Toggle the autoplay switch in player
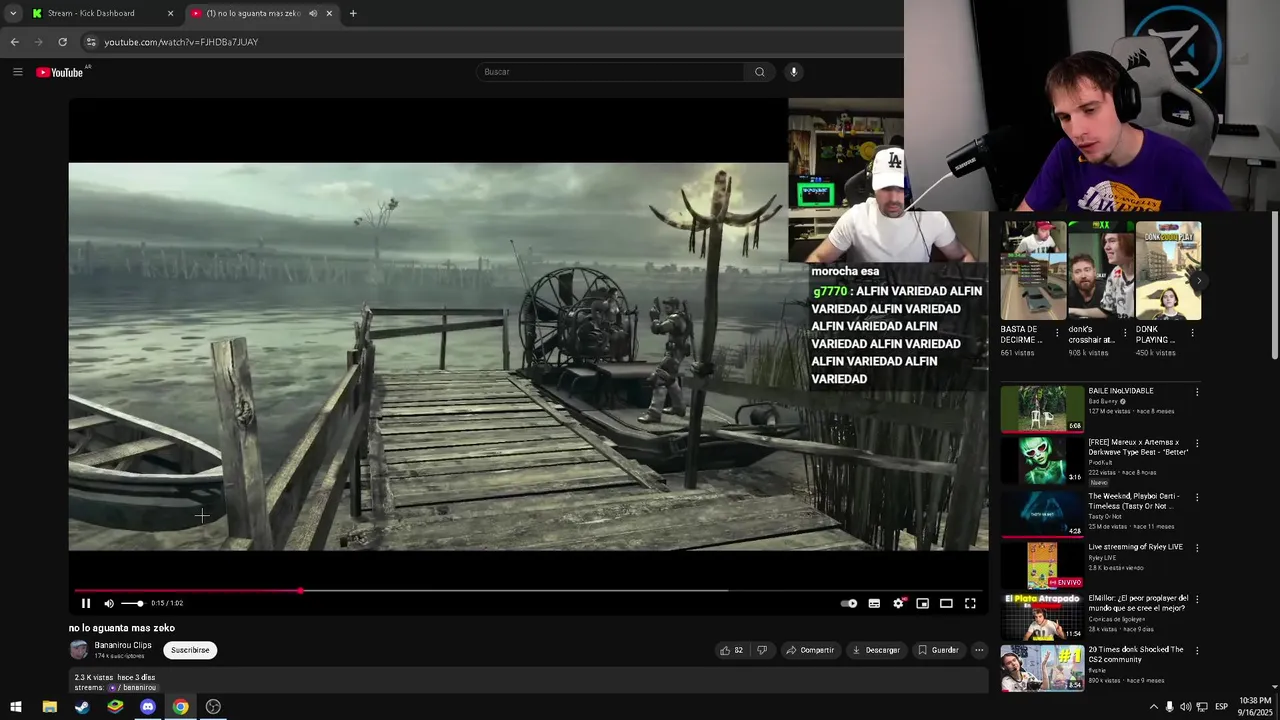The width and height of the screenshot is (1280, 720). pos(849,603)
